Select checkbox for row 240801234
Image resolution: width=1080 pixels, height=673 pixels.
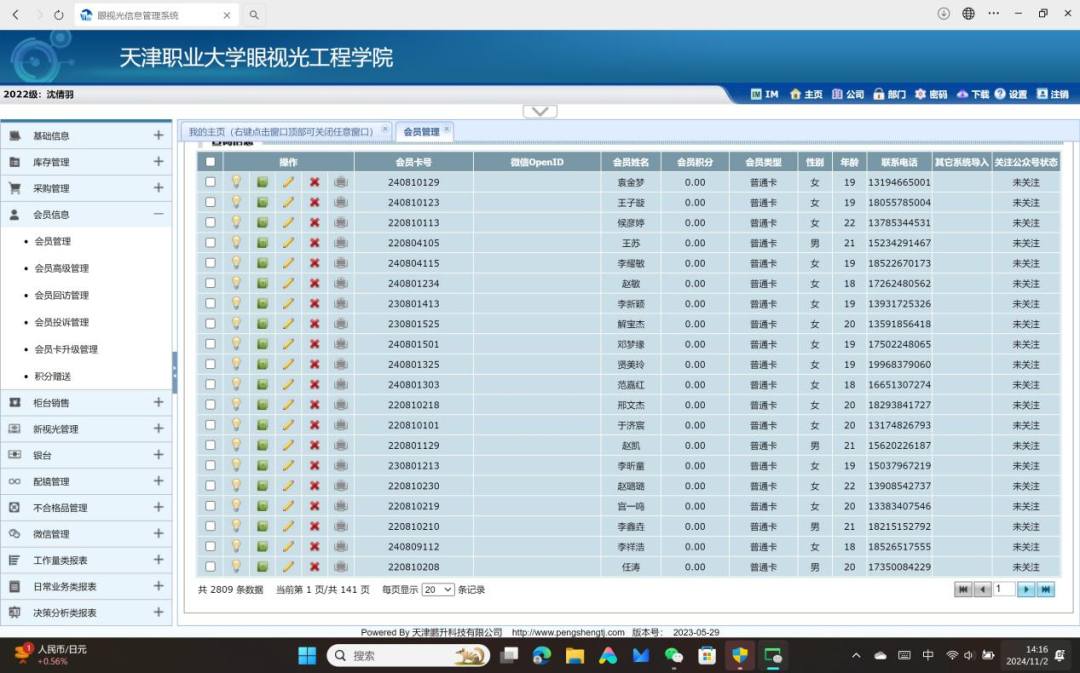pyautogui.click(x=210, y=283)
